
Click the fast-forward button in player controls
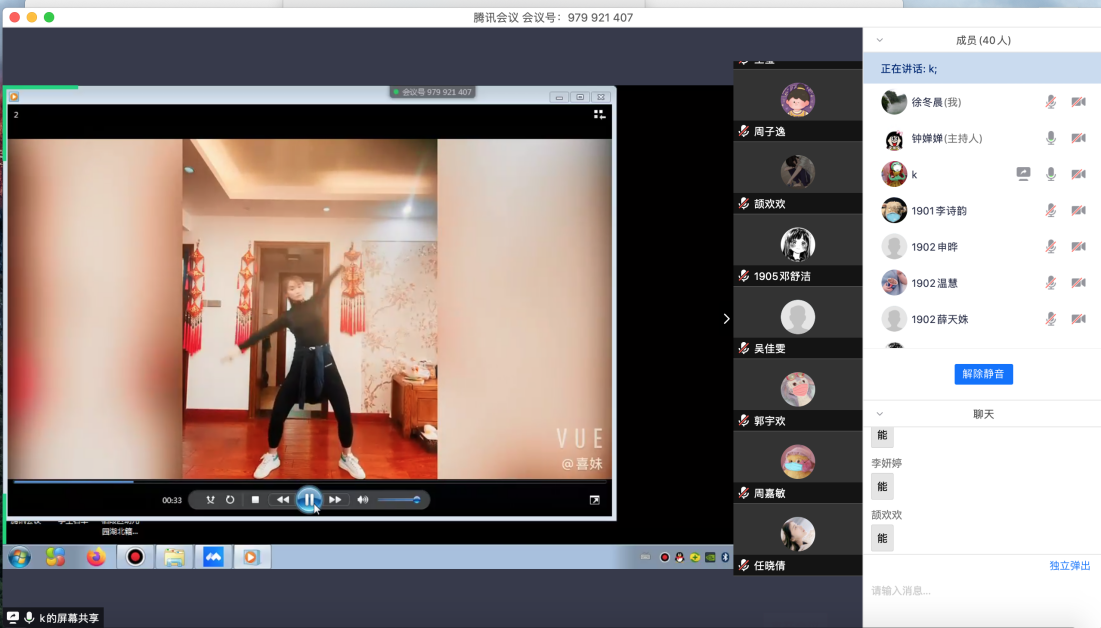[x=335, y=500]
